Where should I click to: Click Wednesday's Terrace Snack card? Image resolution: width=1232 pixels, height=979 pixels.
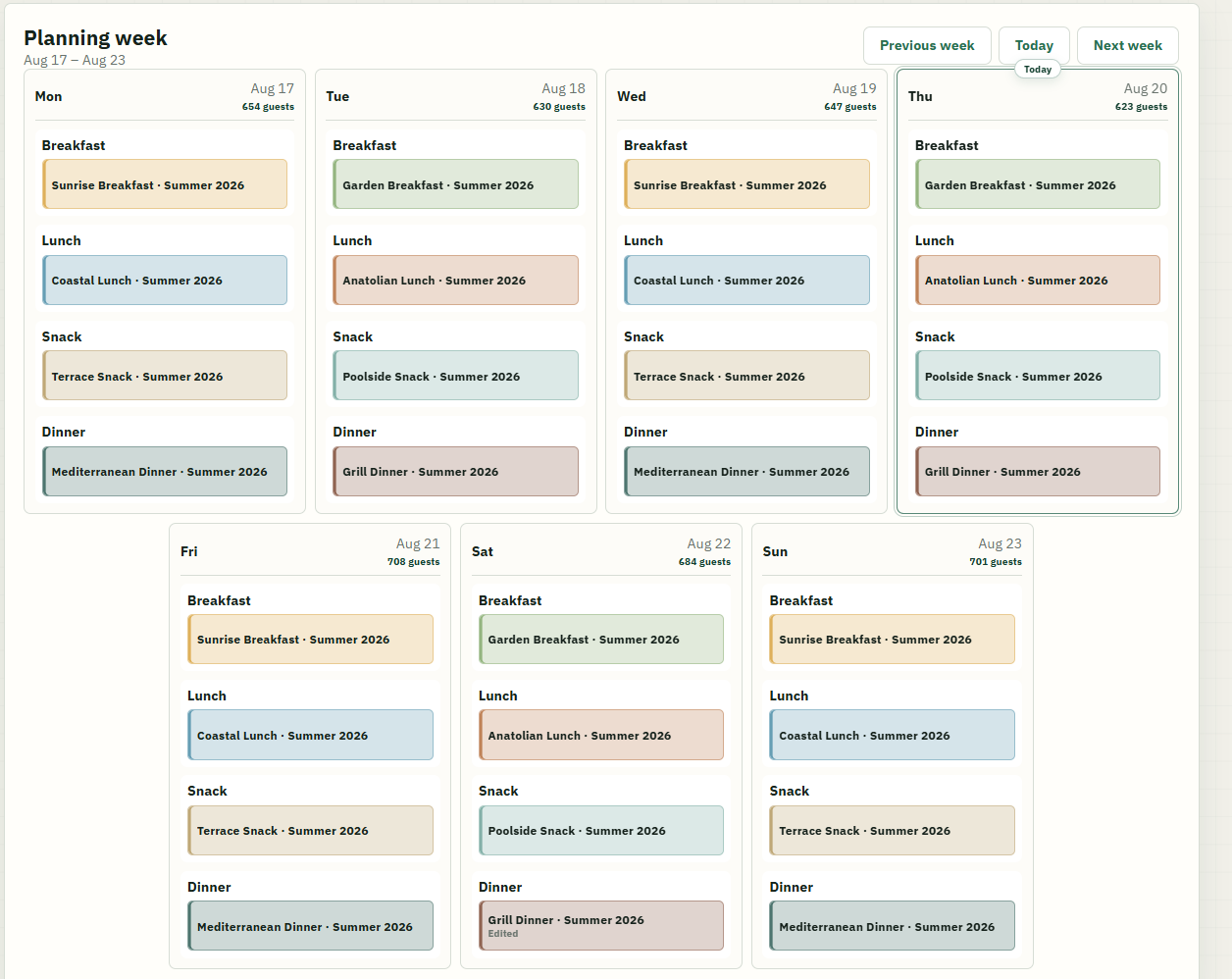pyautogui.click(x=746, y=376)
